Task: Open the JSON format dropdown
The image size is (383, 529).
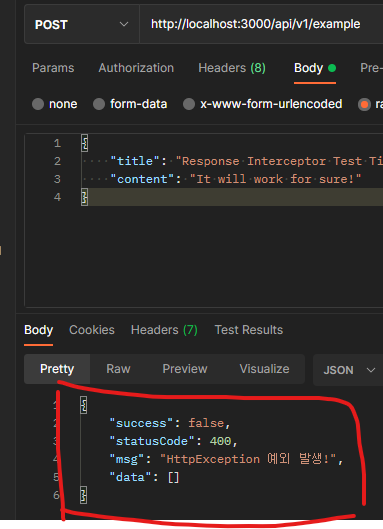Action: point(349,370)
